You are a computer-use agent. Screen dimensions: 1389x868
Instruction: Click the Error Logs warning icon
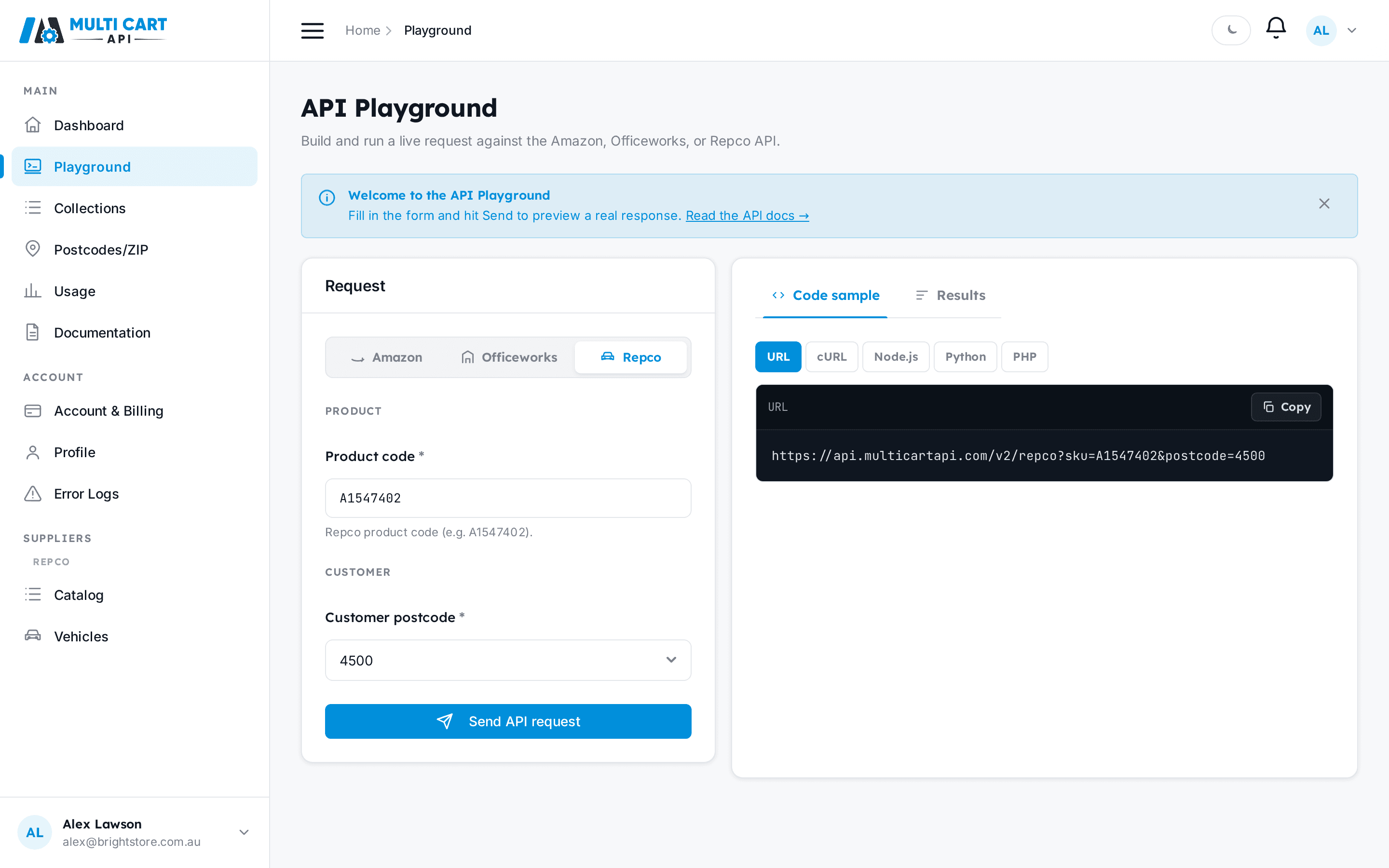pyautogui.click(x=33, y=494)
